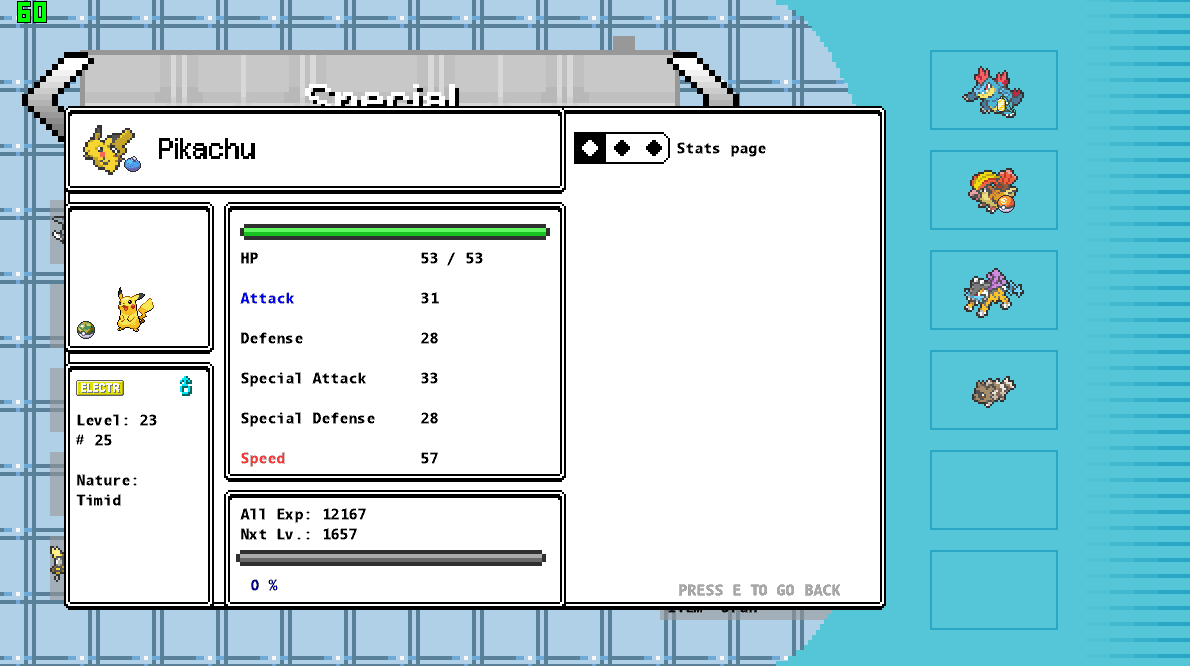Click the Defense stat label
This screenshot has height=666, width=1190.
point(272,338)
